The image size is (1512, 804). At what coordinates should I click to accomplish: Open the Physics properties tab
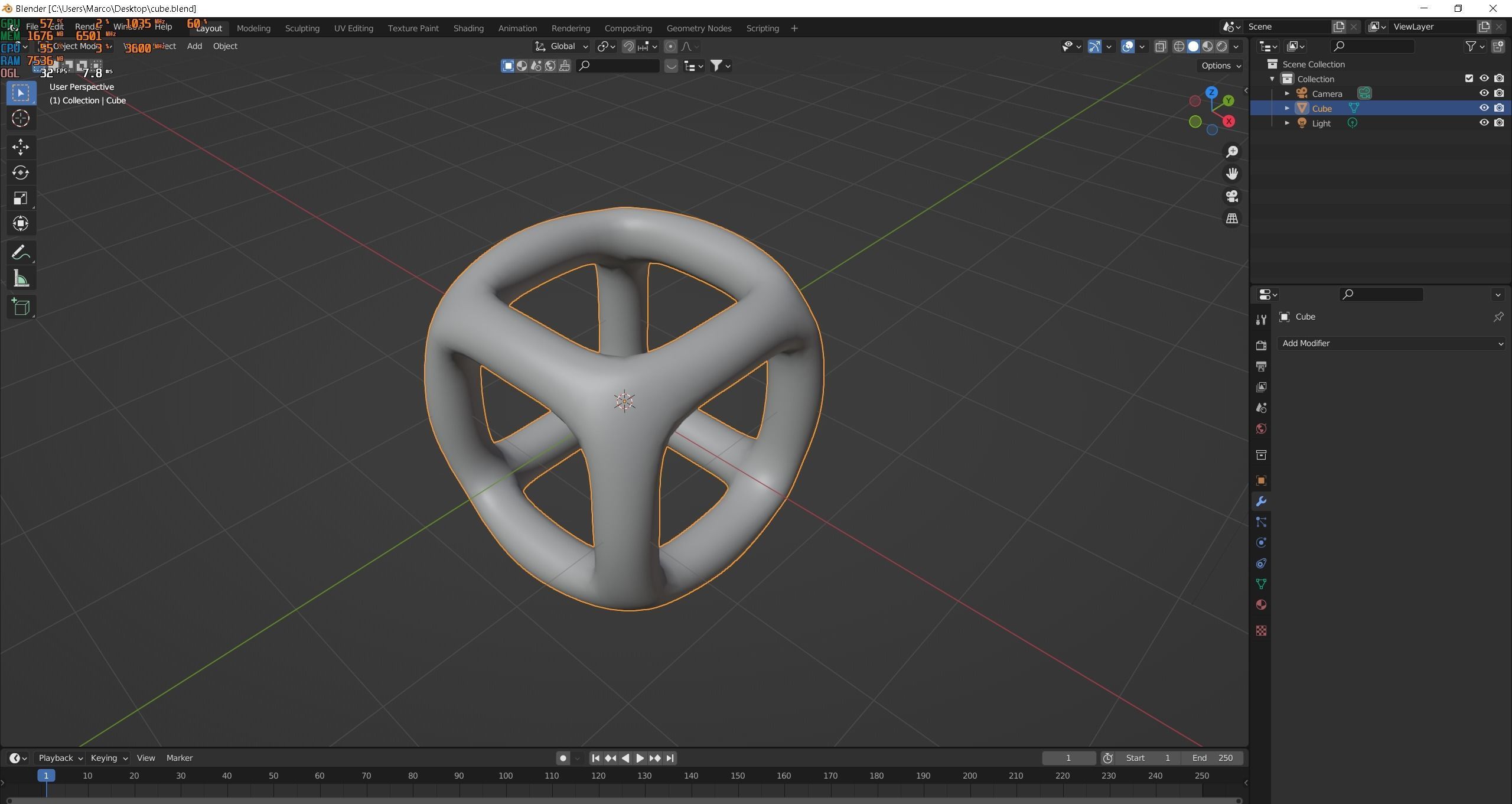click(x=1261, y=542)
